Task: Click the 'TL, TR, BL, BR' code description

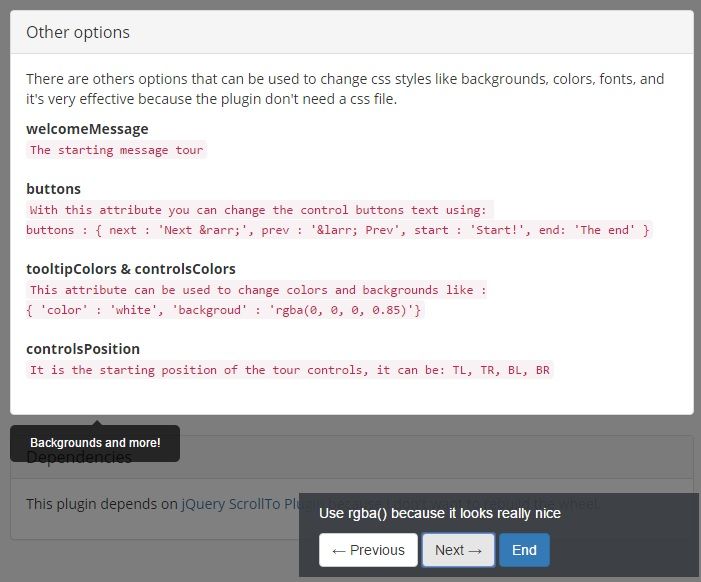Action: pyautogui.click(x=290, y=370)
